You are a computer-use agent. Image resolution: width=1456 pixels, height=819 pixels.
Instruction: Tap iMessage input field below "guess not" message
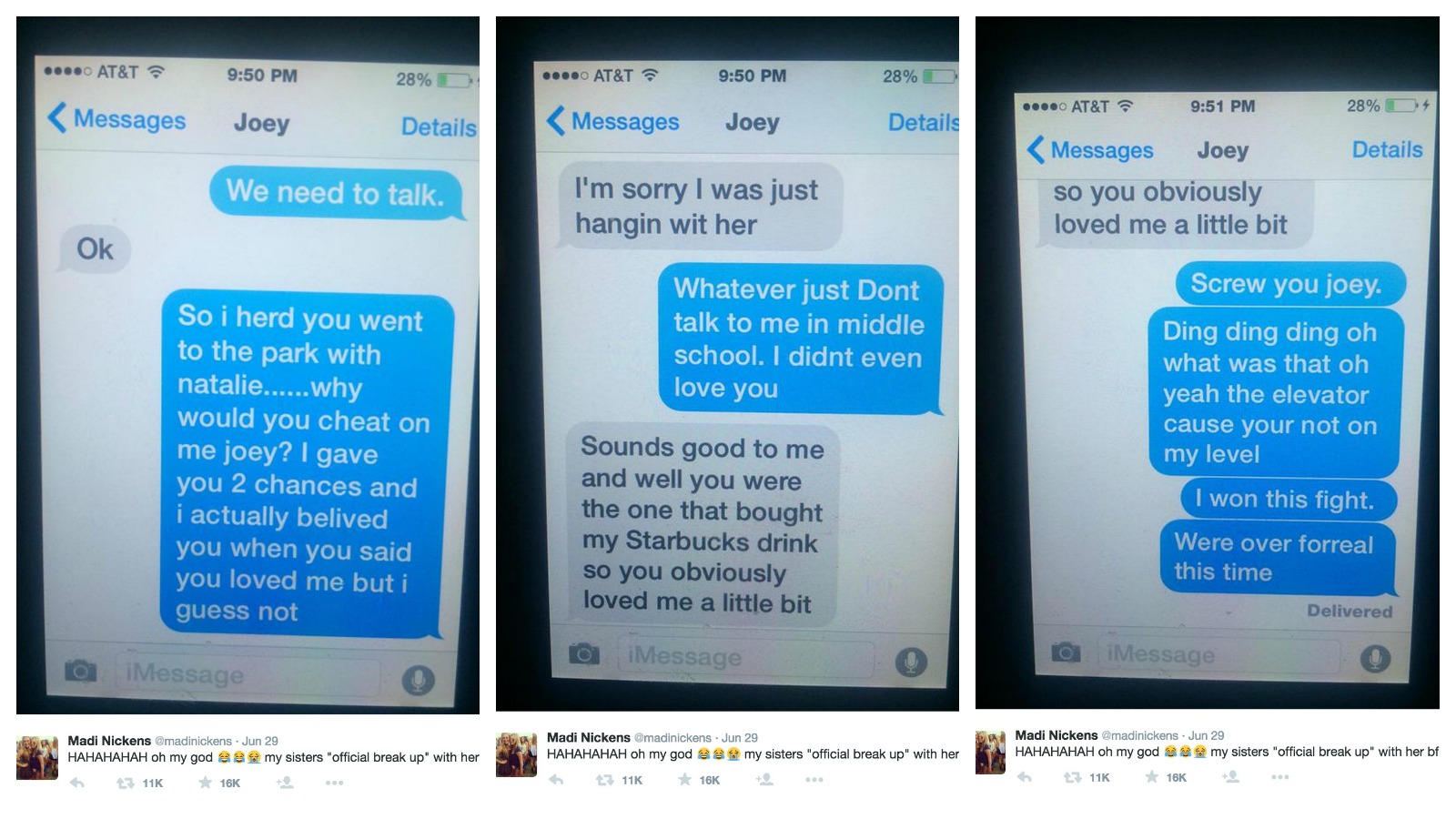(x=248, y=675)
